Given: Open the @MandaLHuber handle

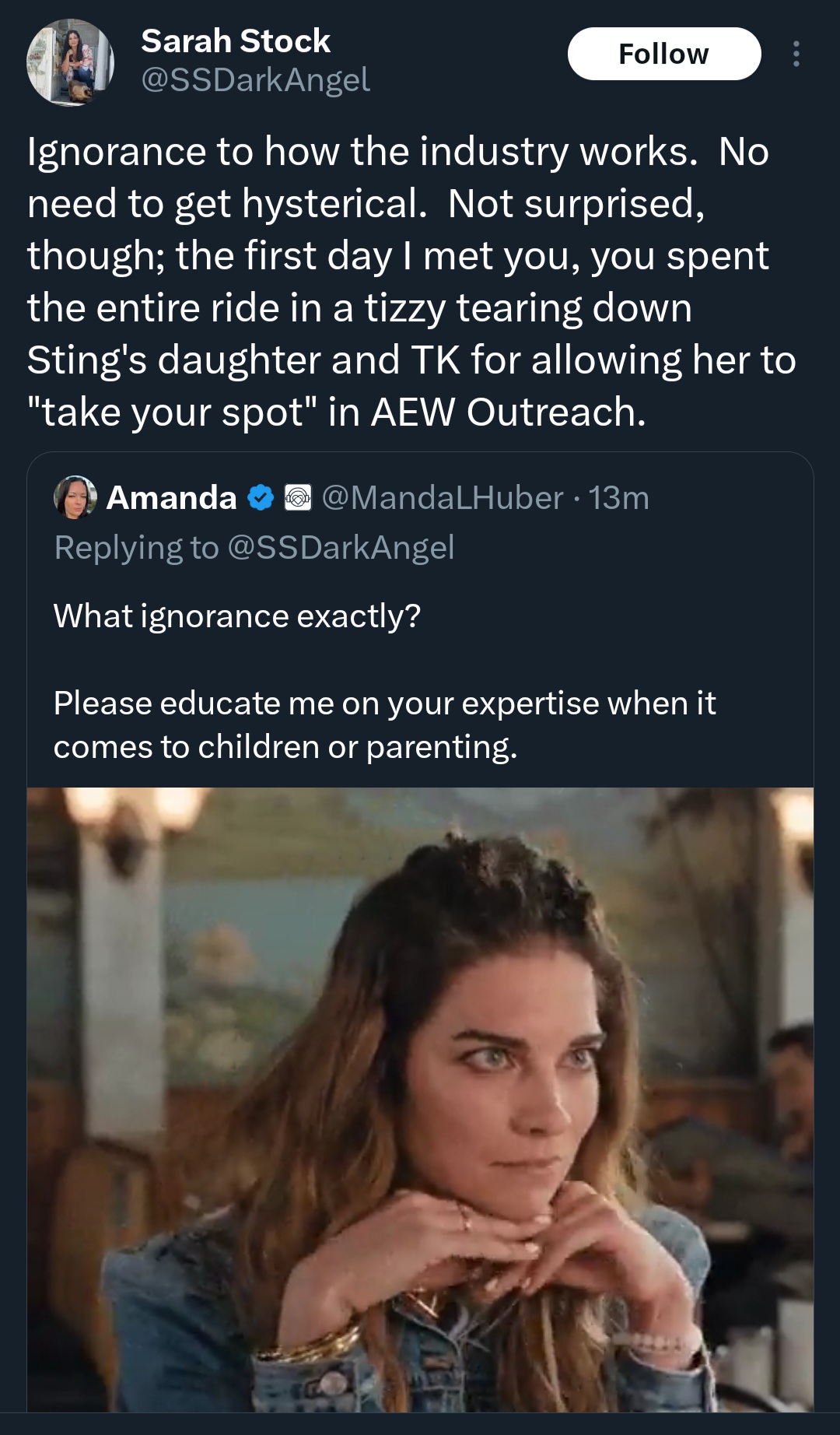Looking at the screenshot, I should (x=442, y=498).
